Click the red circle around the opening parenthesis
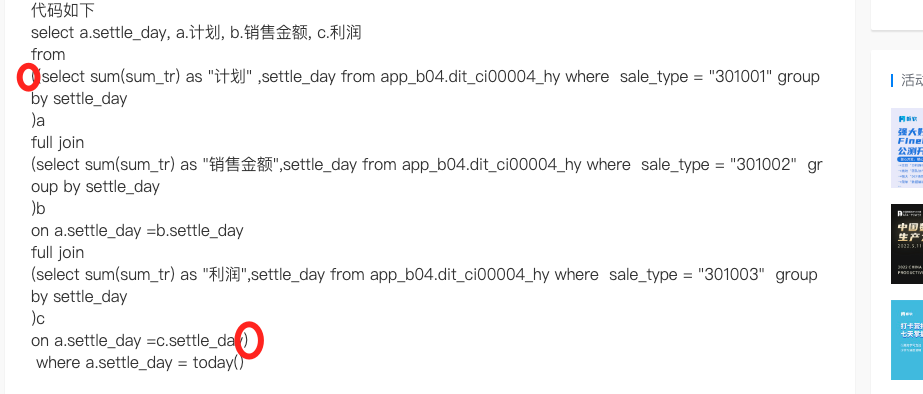Viewport: 923px width, 394px height. (x=27, y=77)
